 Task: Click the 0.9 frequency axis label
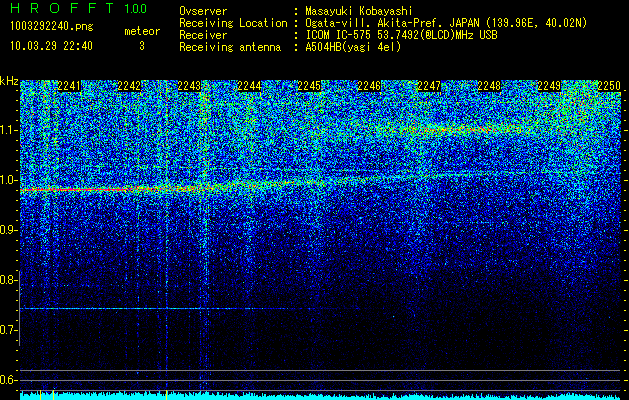point(8,230)
